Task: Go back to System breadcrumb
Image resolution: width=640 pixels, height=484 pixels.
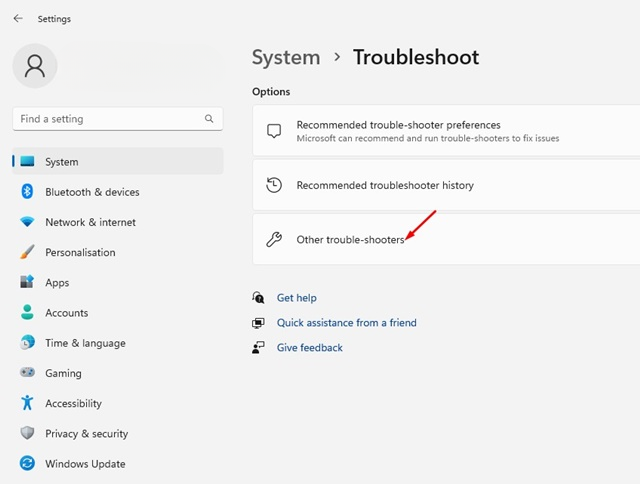Action: pyautogui.click(x=286, y=57)
